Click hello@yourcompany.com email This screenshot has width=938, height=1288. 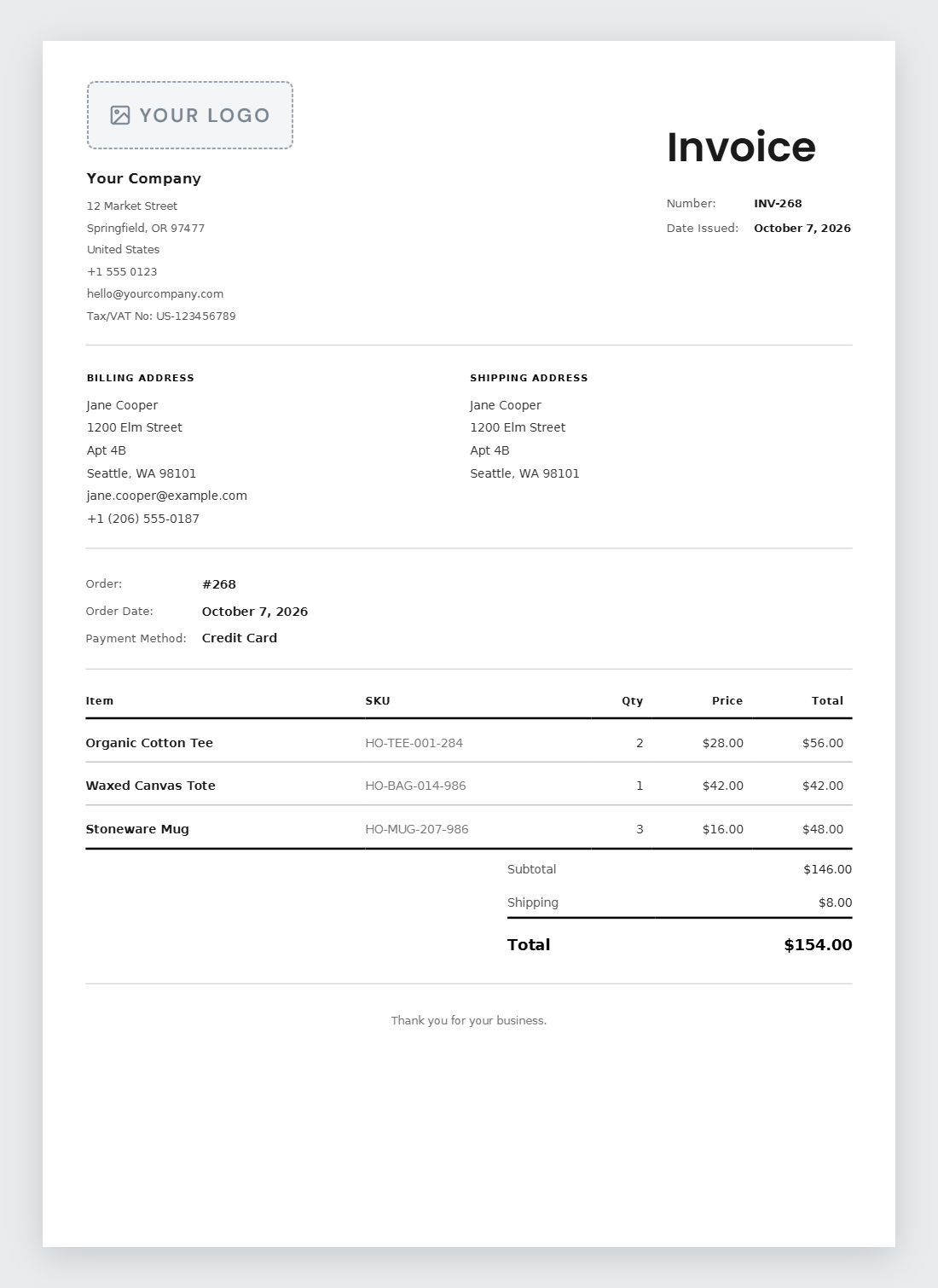[155, 294]
